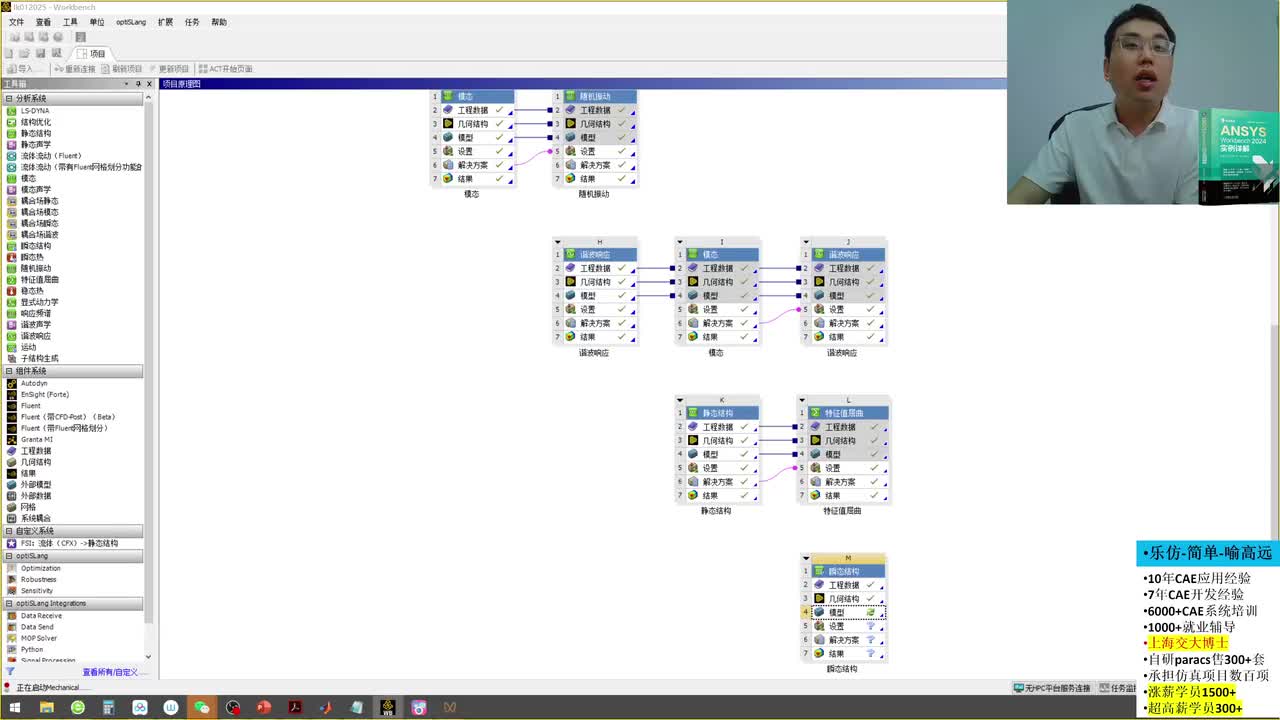
Task: Open the optiSLang menu in menu bar
Action: click(131, 22)
